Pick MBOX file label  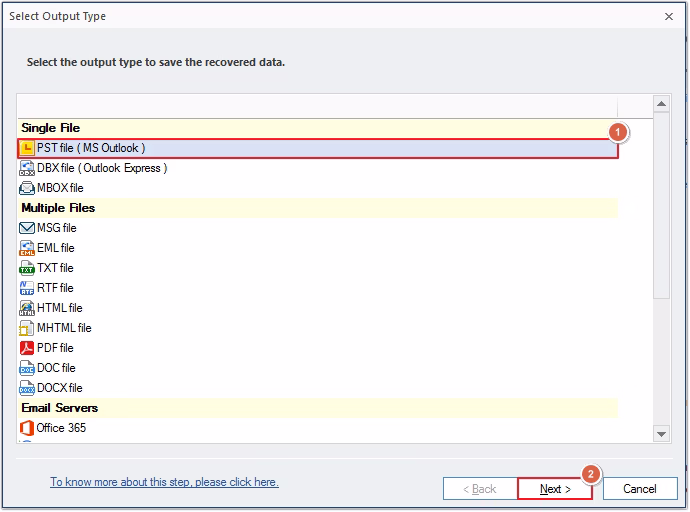[x=60, y=188]
